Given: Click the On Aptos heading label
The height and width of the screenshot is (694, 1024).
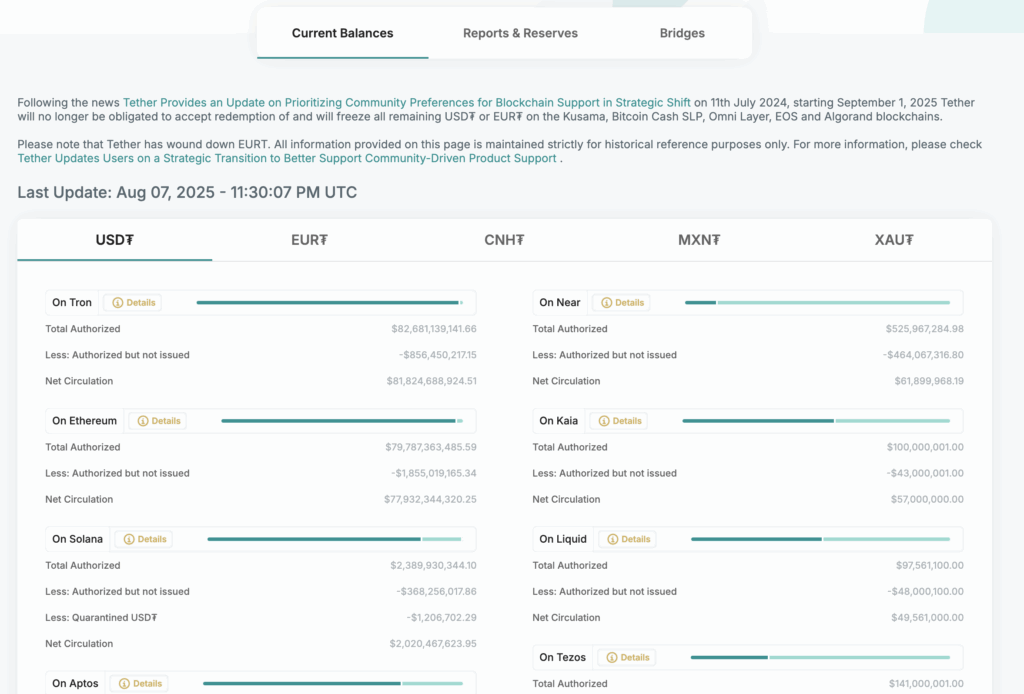Looking at the screenshot, I should click(75, 684).
